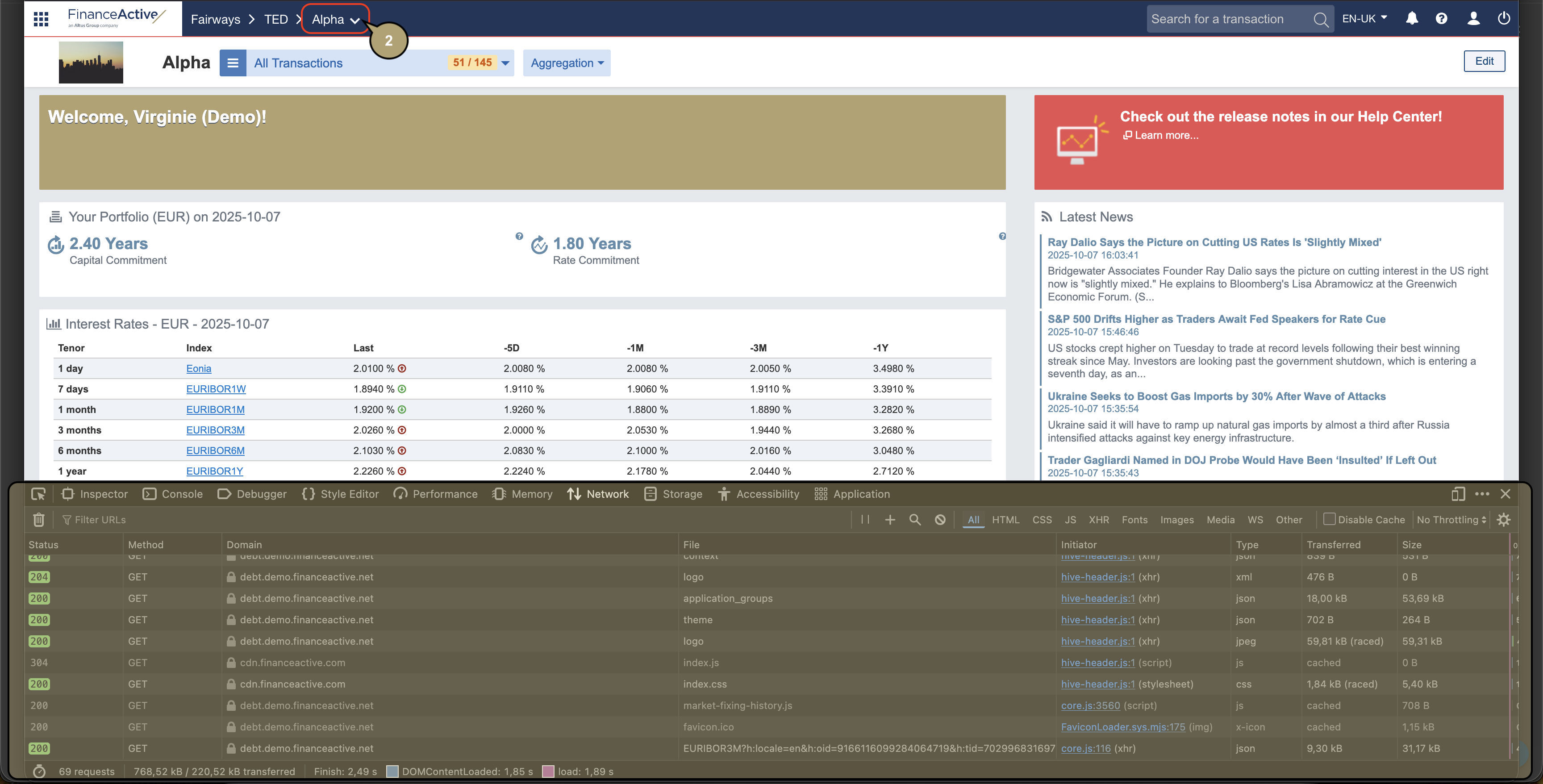Open the network panel settings gear
Image resolution: width=1543 pixels, height=784 pixels.
point(1503,519)
